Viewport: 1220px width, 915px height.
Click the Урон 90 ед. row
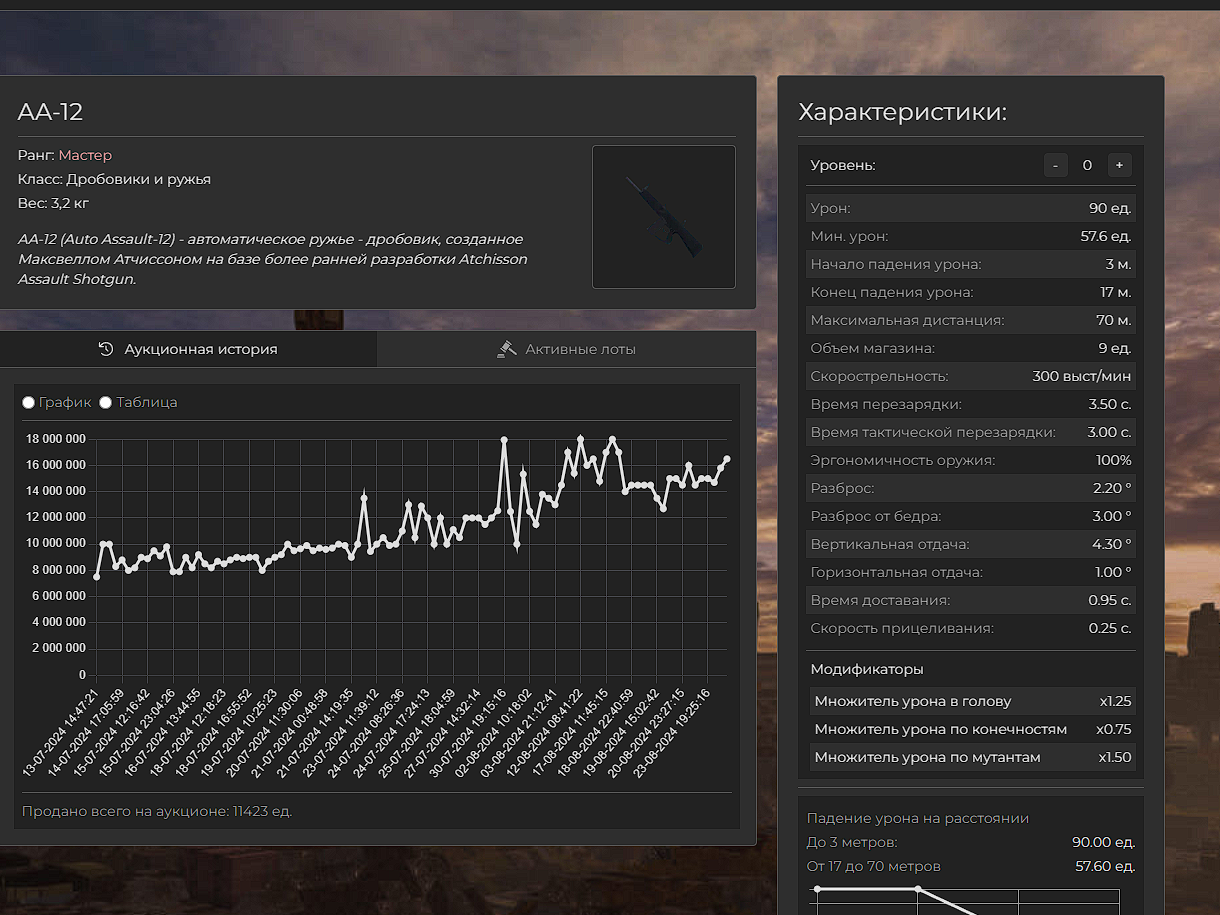coord(971,208)
